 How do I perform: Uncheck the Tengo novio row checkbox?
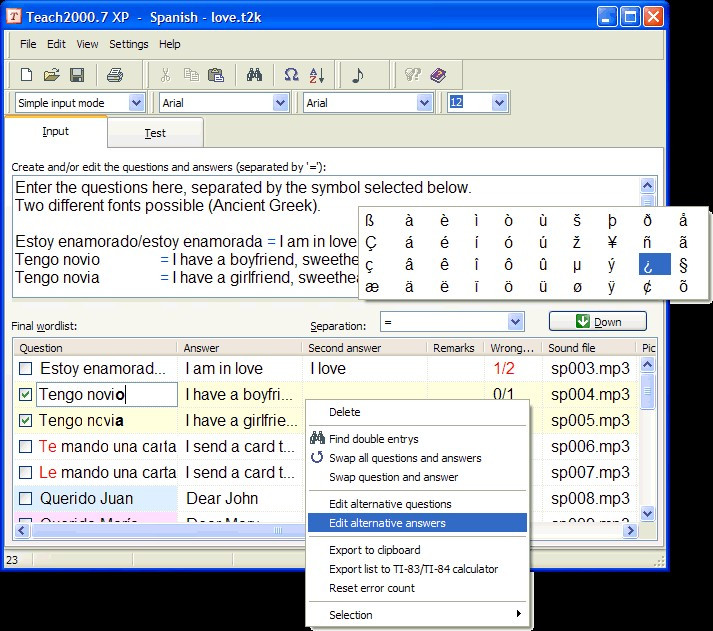25,394
